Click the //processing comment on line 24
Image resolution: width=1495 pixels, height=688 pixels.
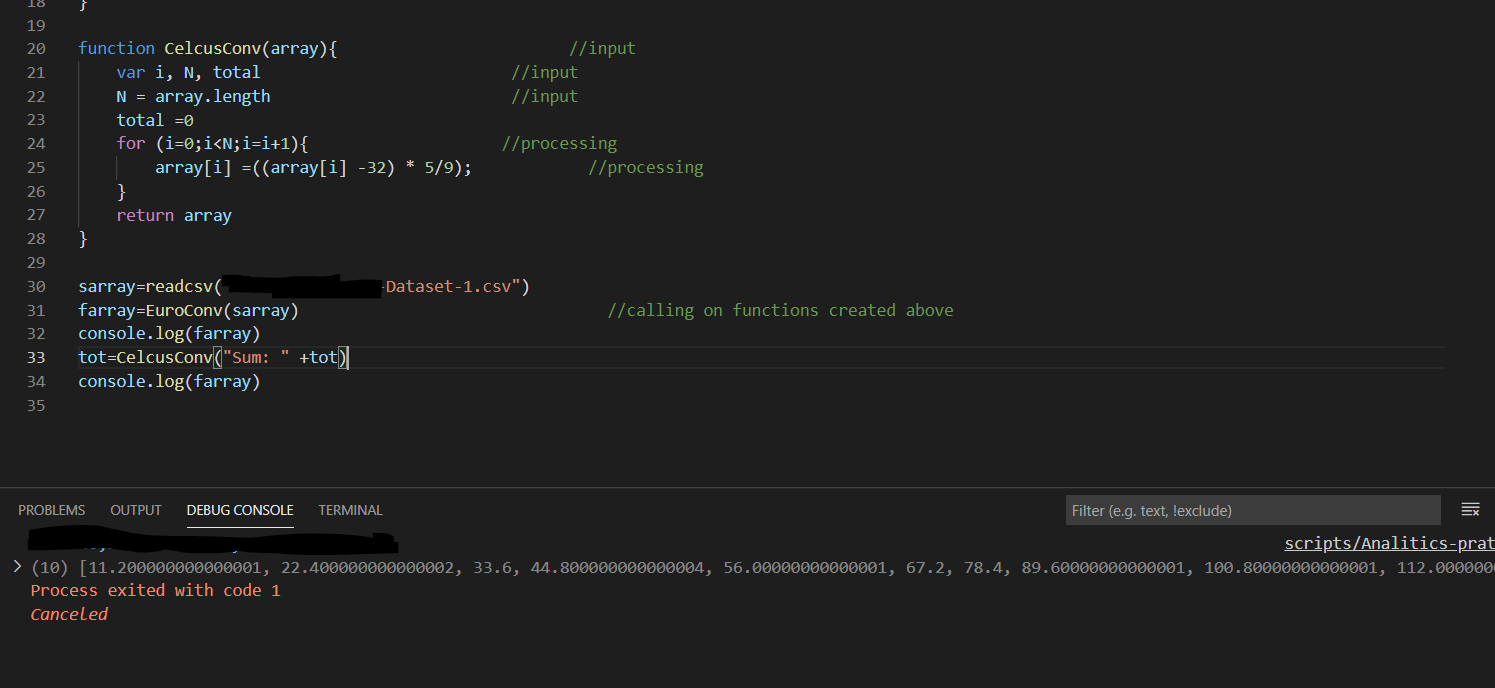pos(558,143)
